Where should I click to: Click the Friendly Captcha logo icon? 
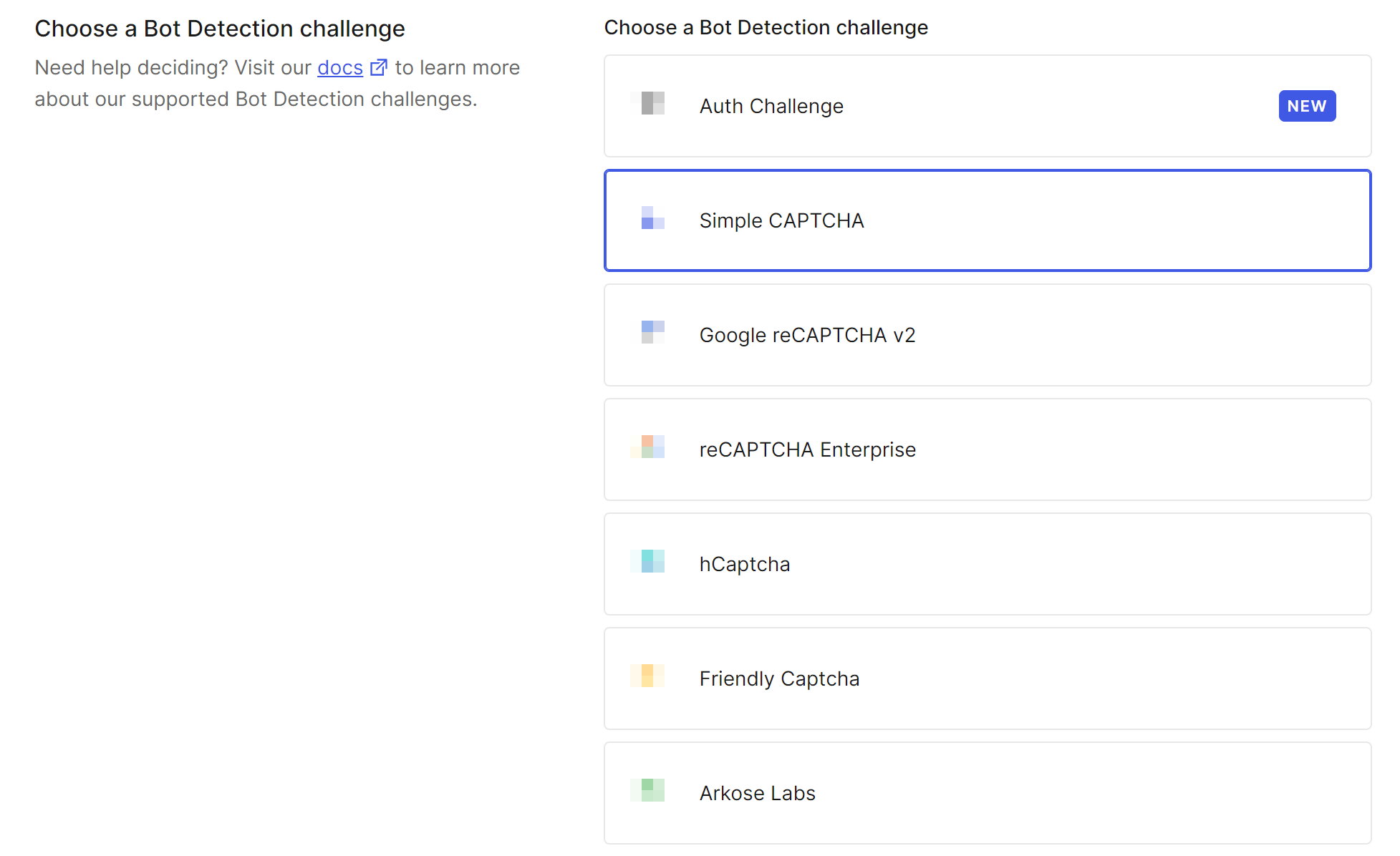[647, 676]
